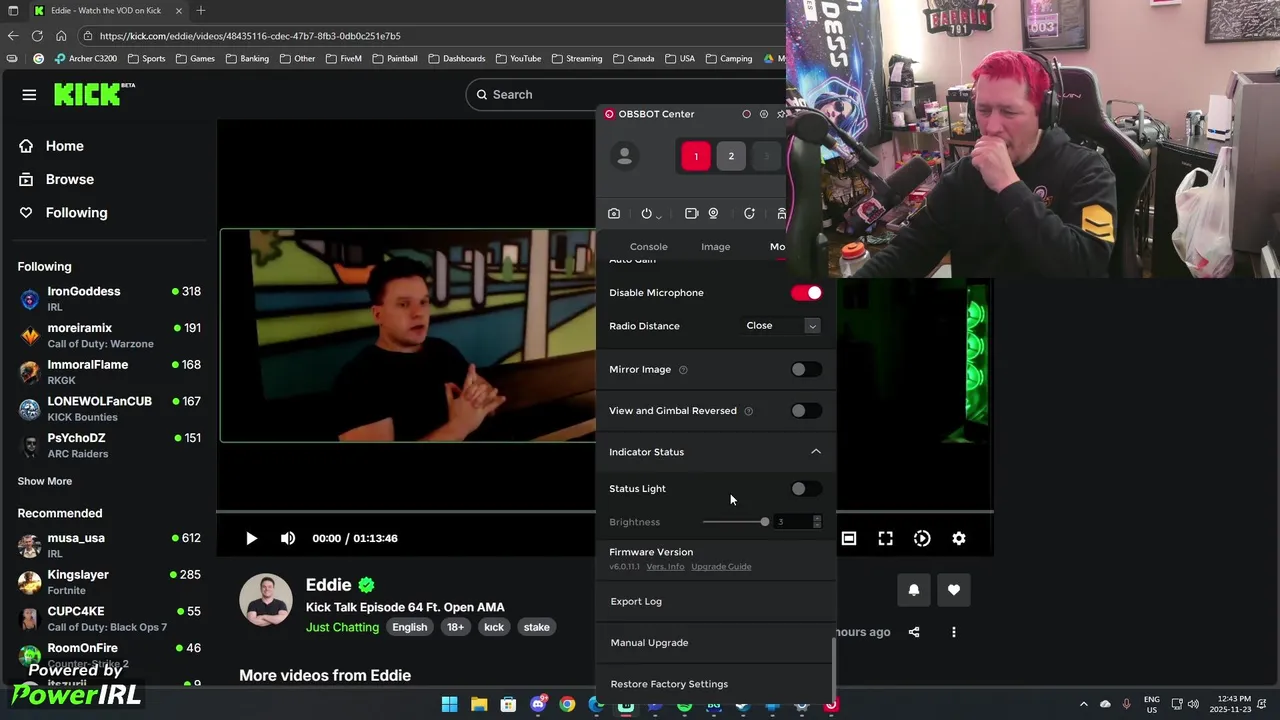Open IronGoddess channel in Following
The height and width of the screenshot is (720, 1280).
(109, 298)
